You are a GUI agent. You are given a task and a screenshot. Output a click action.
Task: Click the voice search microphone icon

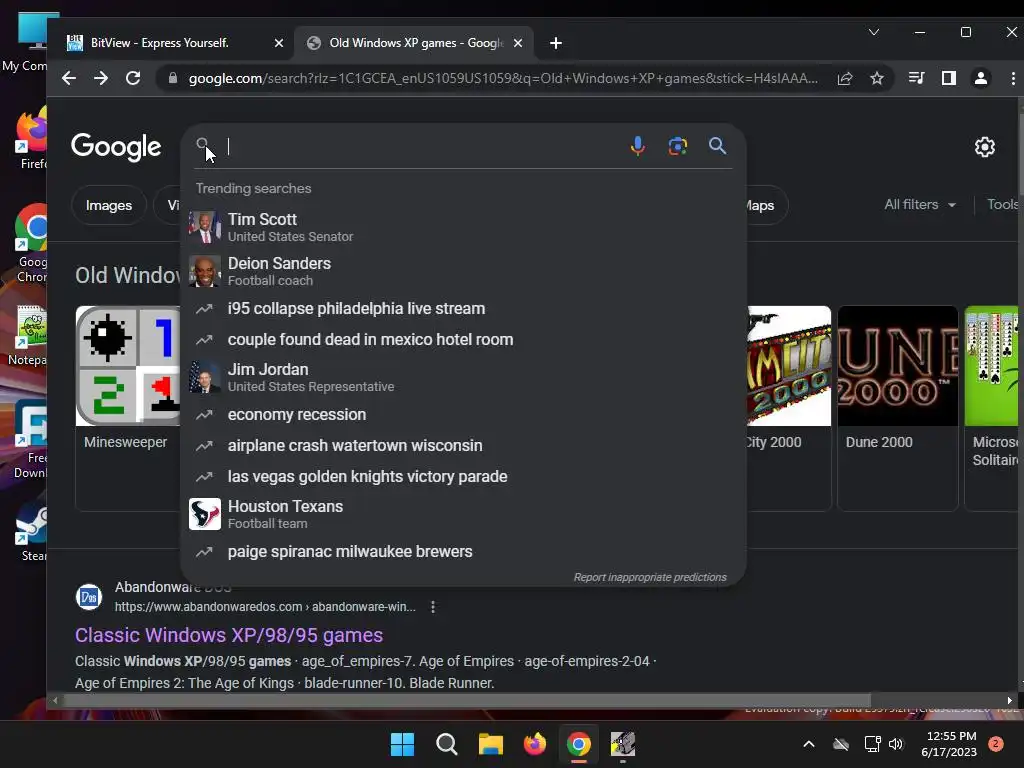click(637, 146)
